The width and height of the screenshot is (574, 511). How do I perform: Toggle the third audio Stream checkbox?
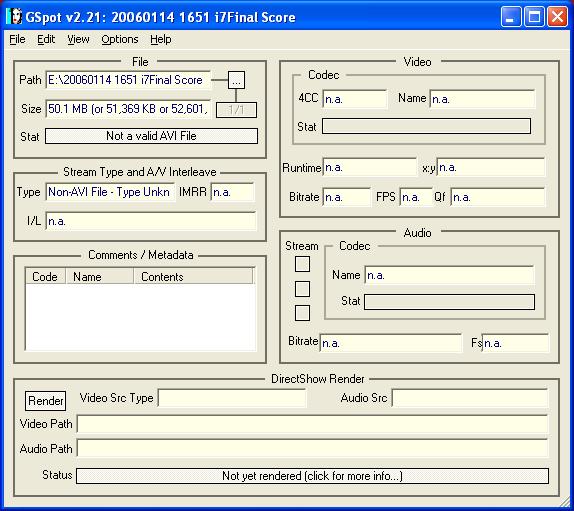(302, 313)
